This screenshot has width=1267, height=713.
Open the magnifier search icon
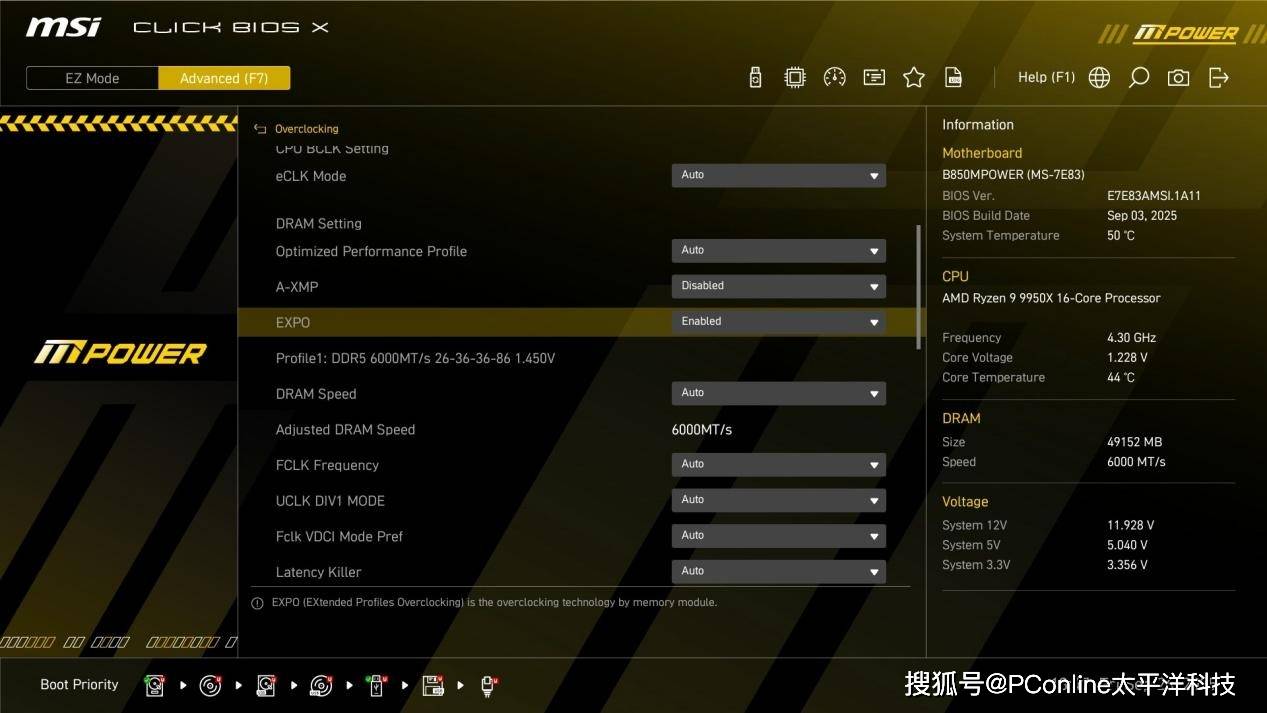pos(1139,77)
